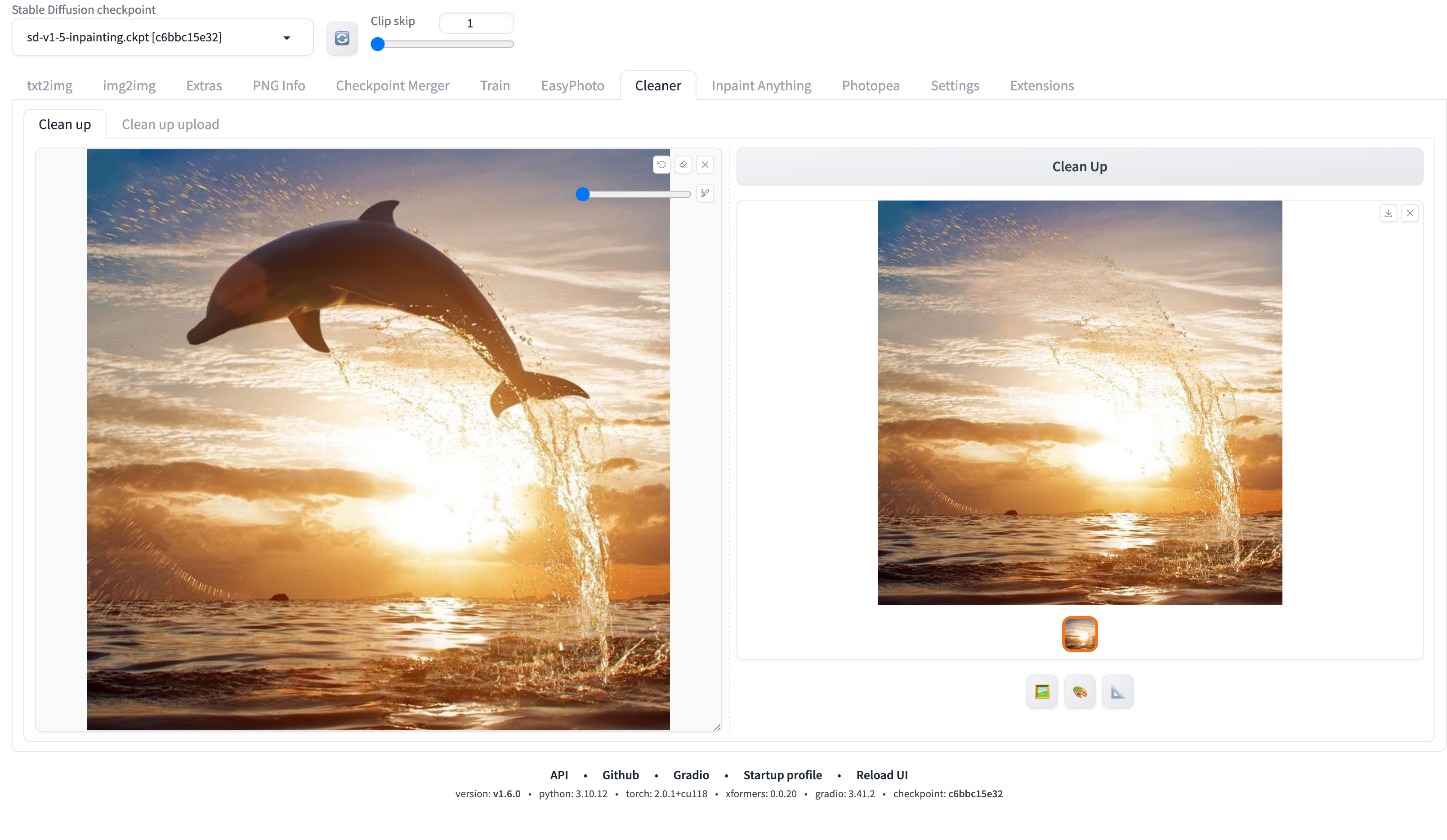
Task: Click the brush size slider on canvas
Action: pyautogui.click(x=583, y=194)
